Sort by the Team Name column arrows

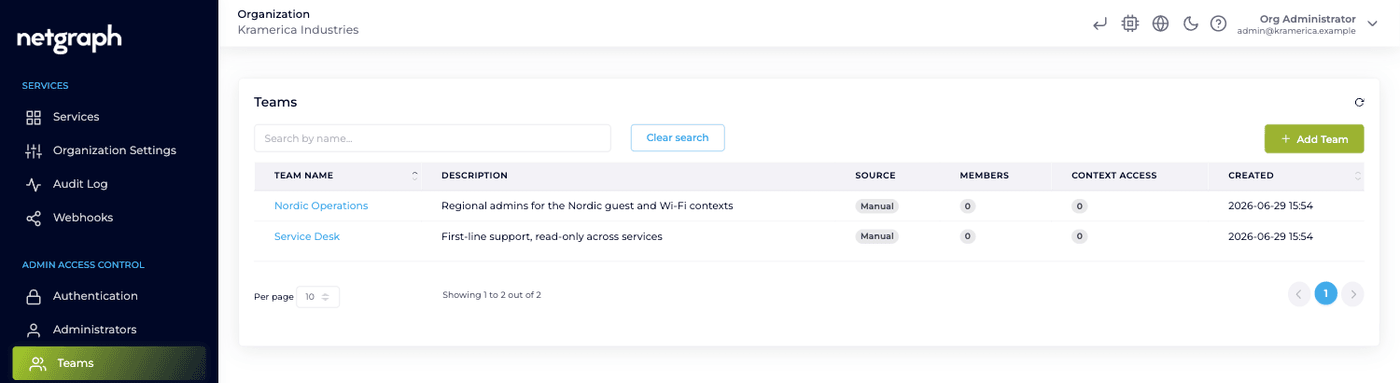click(x=415, y=175)
